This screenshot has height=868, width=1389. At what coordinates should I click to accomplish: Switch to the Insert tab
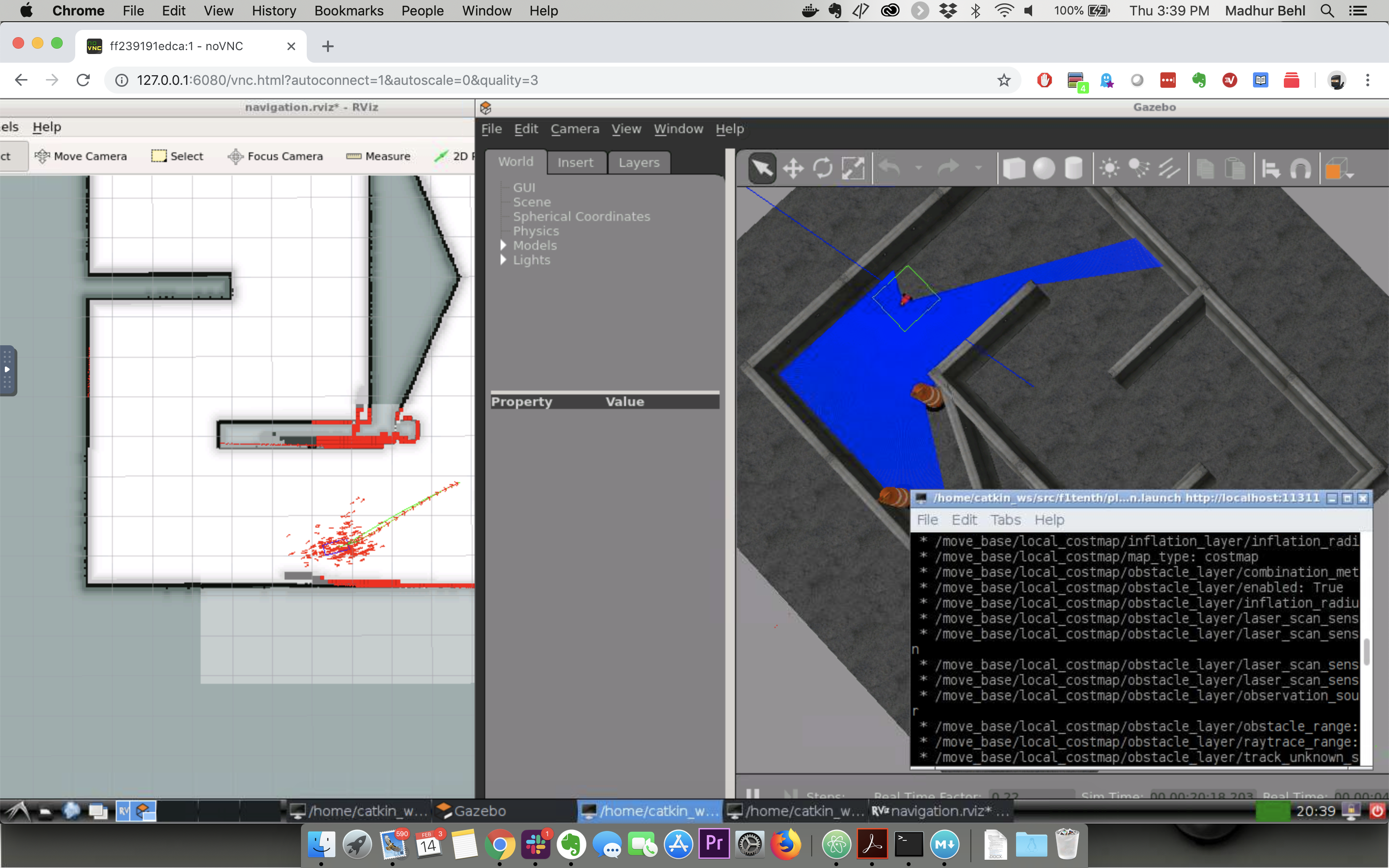pyautogui.click(x=575, y=163)
